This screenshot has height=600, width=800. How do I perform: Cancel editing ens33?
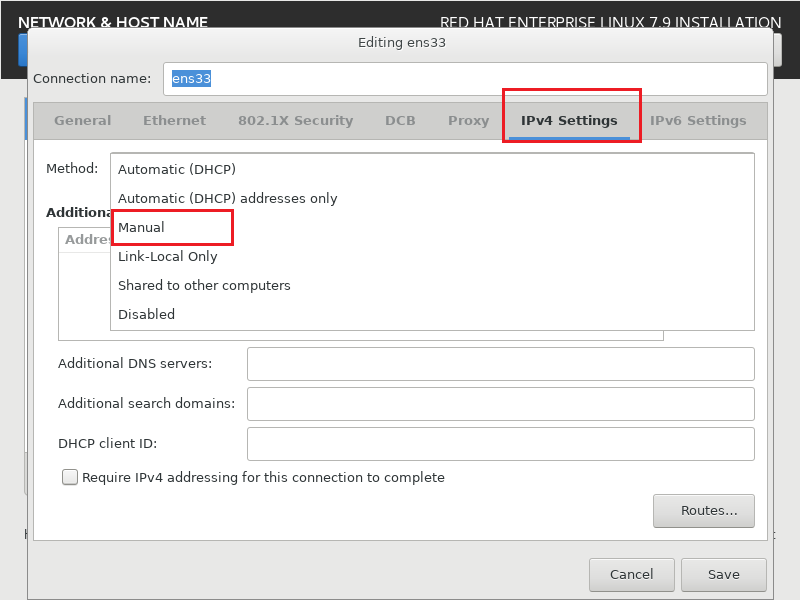click(x=632, y=574)
